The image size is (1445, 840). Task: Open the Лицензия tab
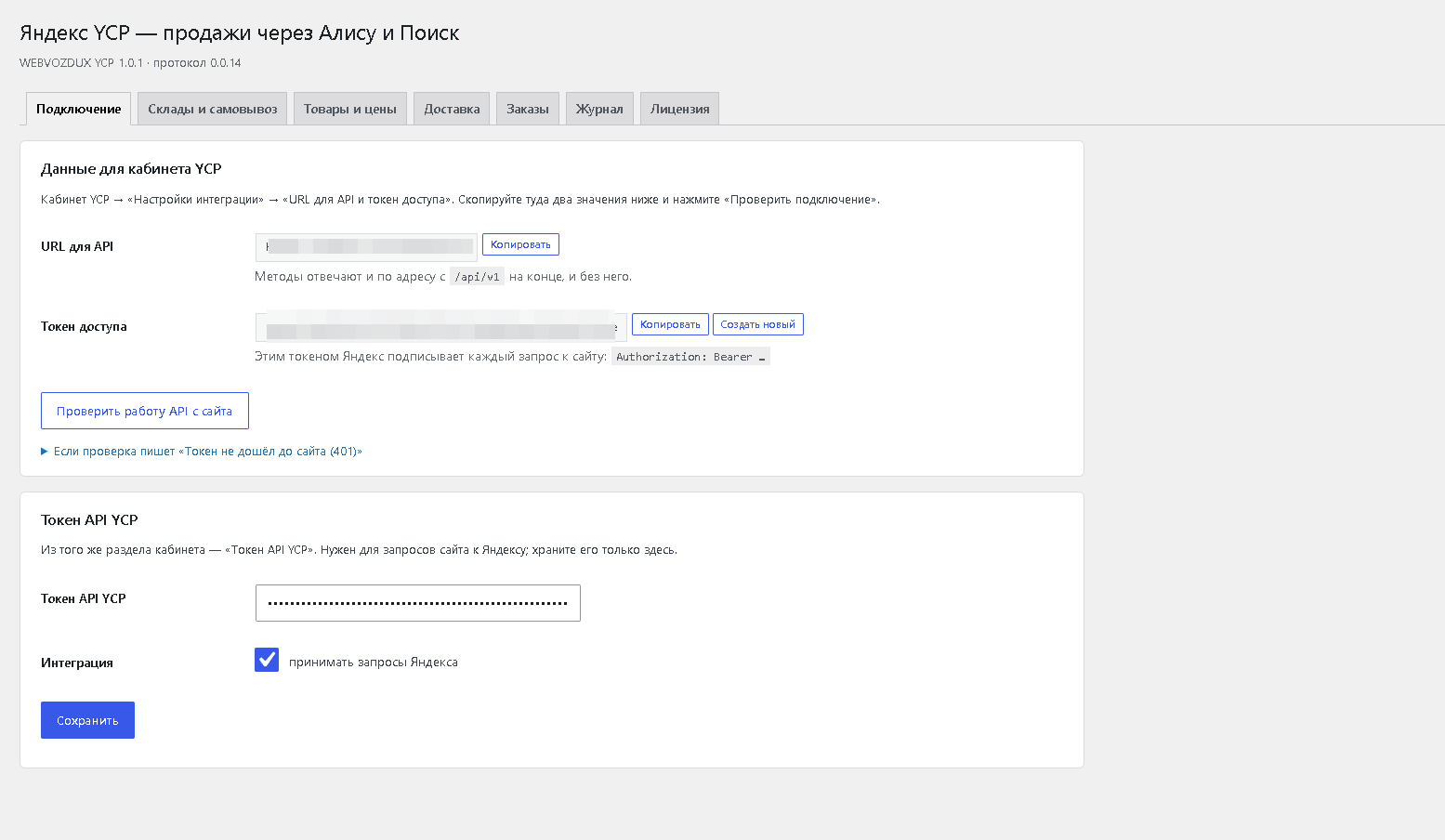tap(680, 109)
